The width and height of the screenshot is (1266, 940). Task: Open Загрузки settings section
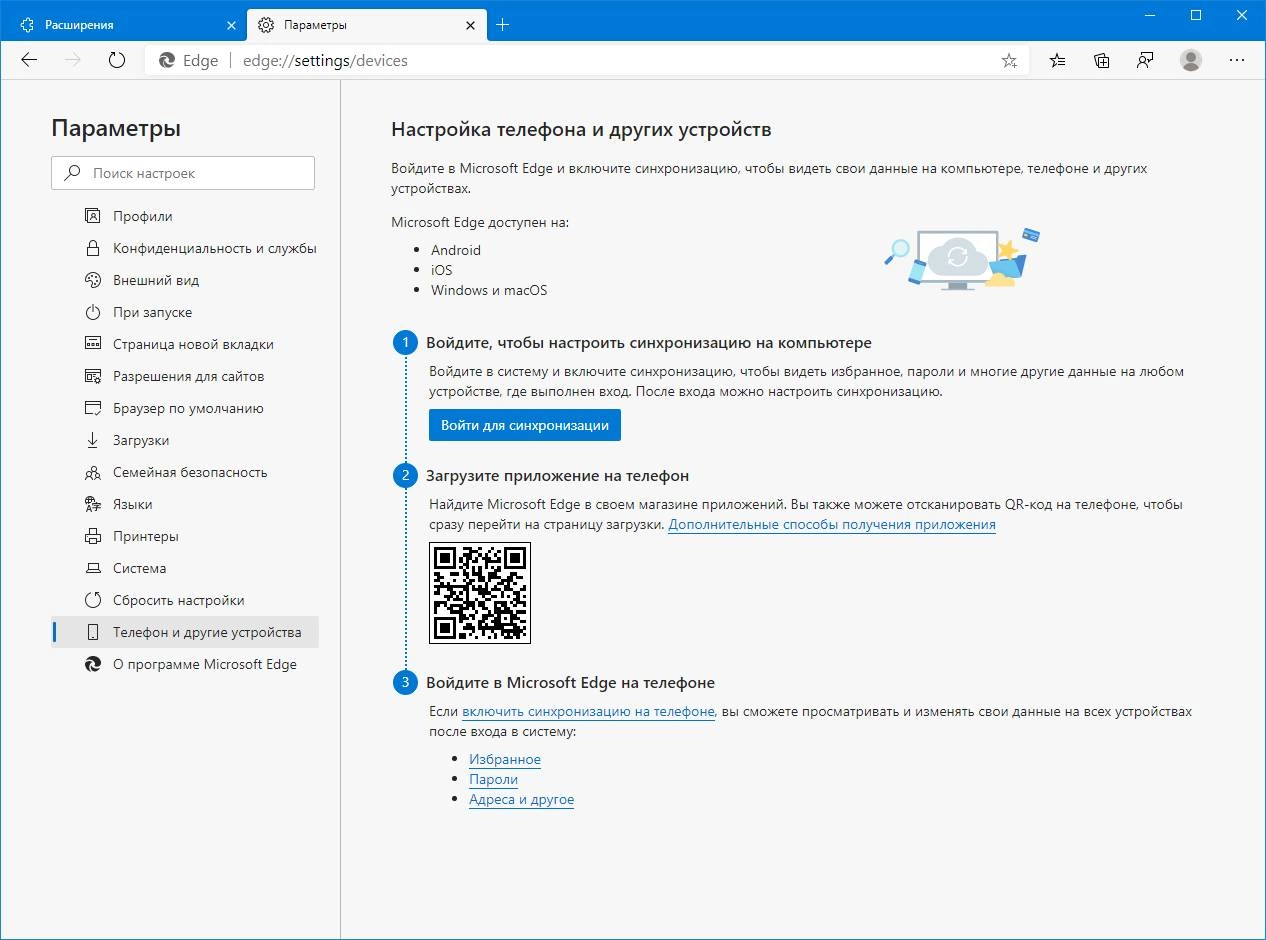[x=141, y=440]
